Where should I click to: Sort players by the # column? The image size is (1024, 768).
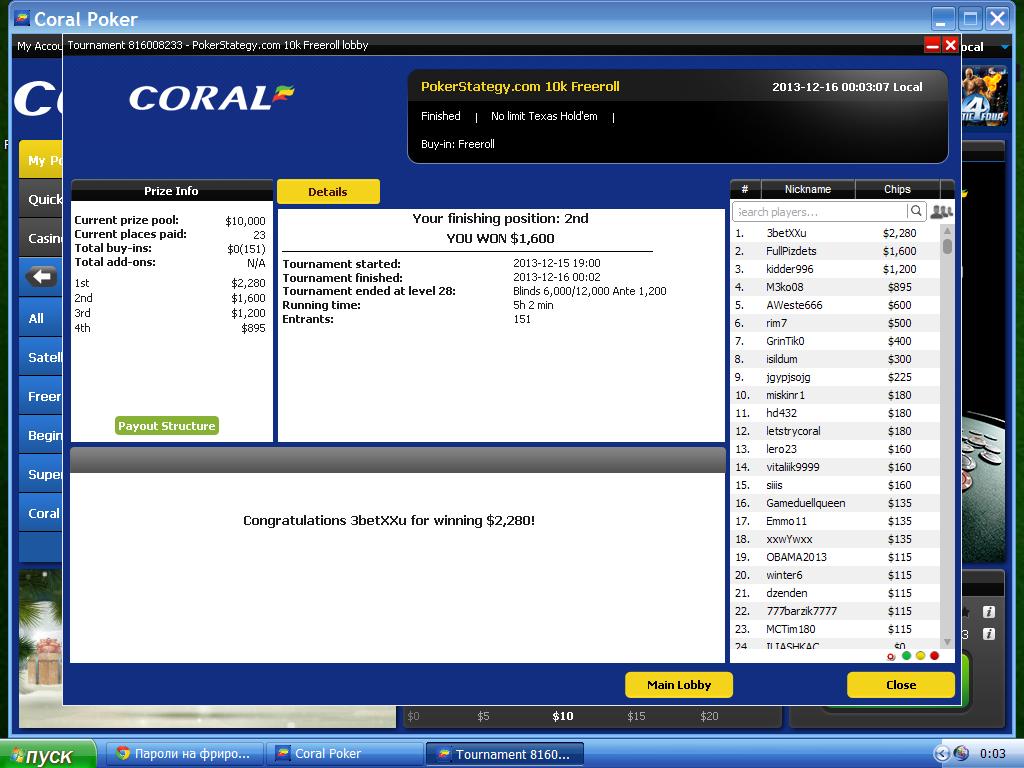click(744, 189)
